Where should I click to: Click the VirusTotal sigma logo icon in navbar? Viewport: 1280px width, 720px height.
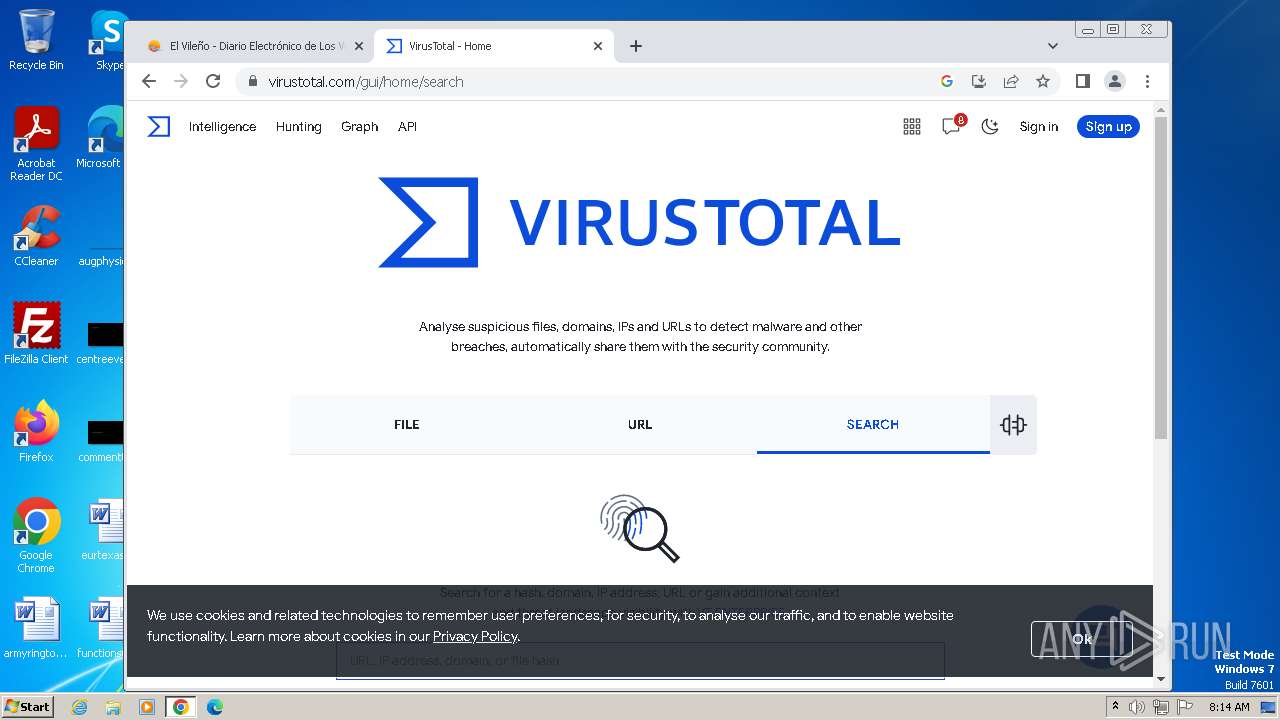pos(159,126)
